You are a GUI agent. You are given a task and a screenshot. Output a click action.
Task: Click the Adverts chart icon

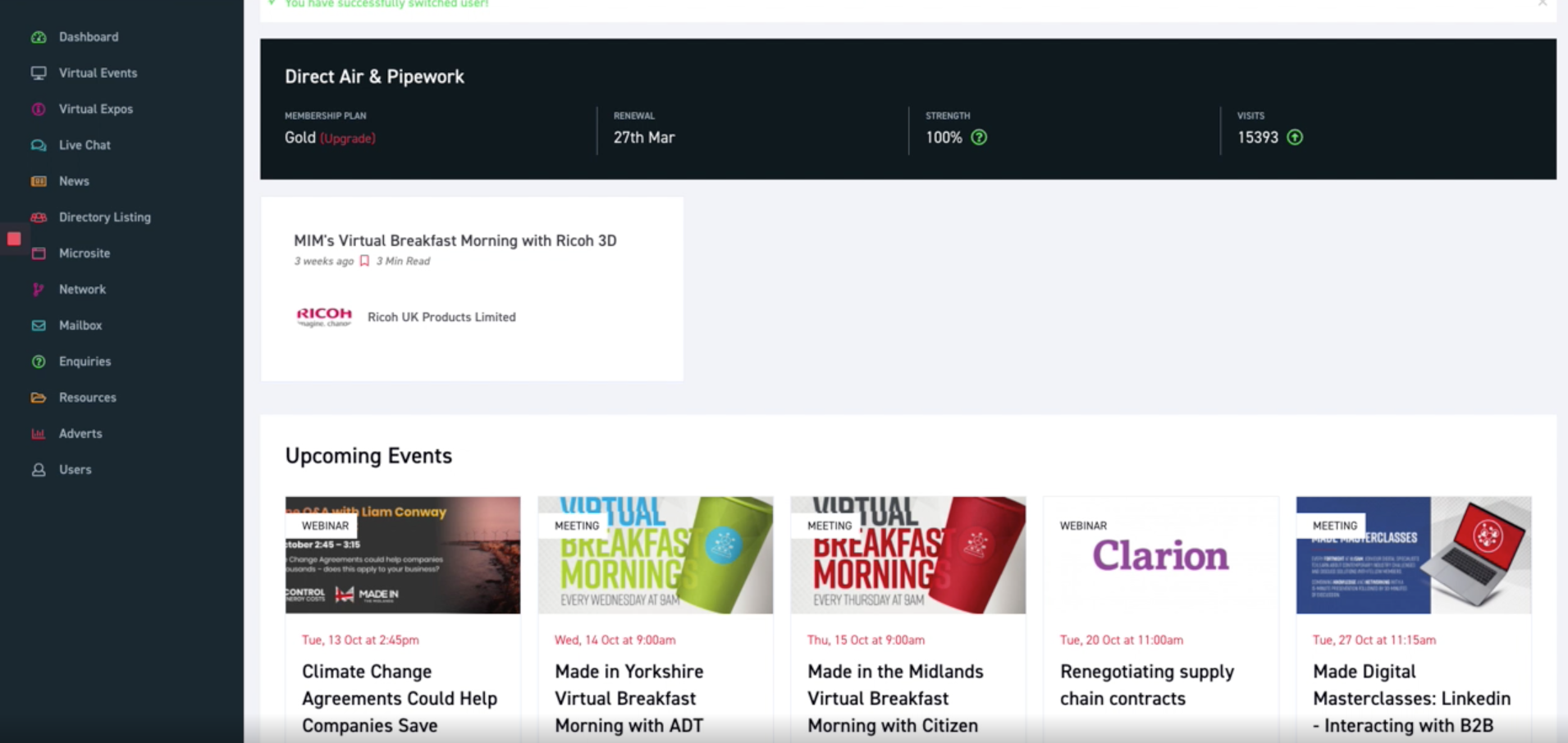tap(39, 434)
